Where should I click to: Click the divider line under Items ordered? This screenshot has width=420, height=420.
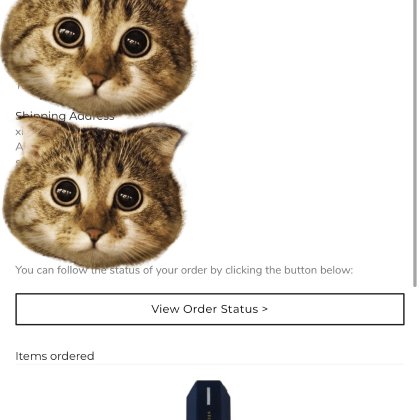[x=210, y=364]
